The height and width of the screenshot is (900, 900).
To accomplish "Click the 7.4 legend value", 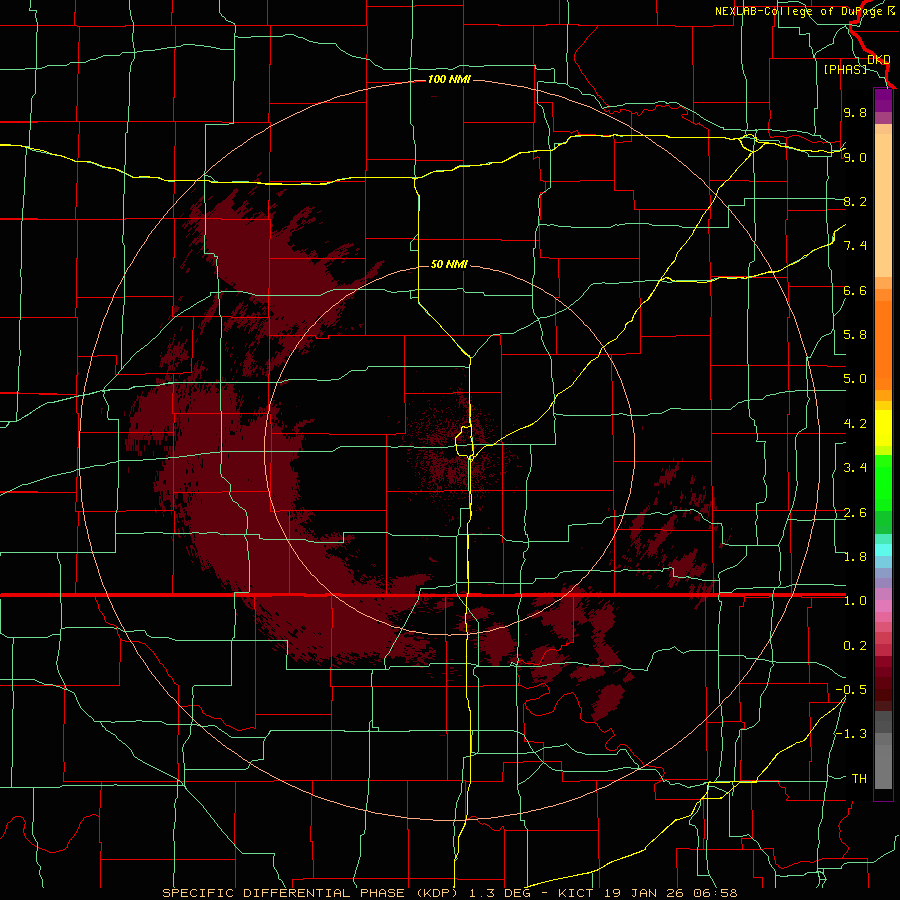I will [x=855, y=246].
